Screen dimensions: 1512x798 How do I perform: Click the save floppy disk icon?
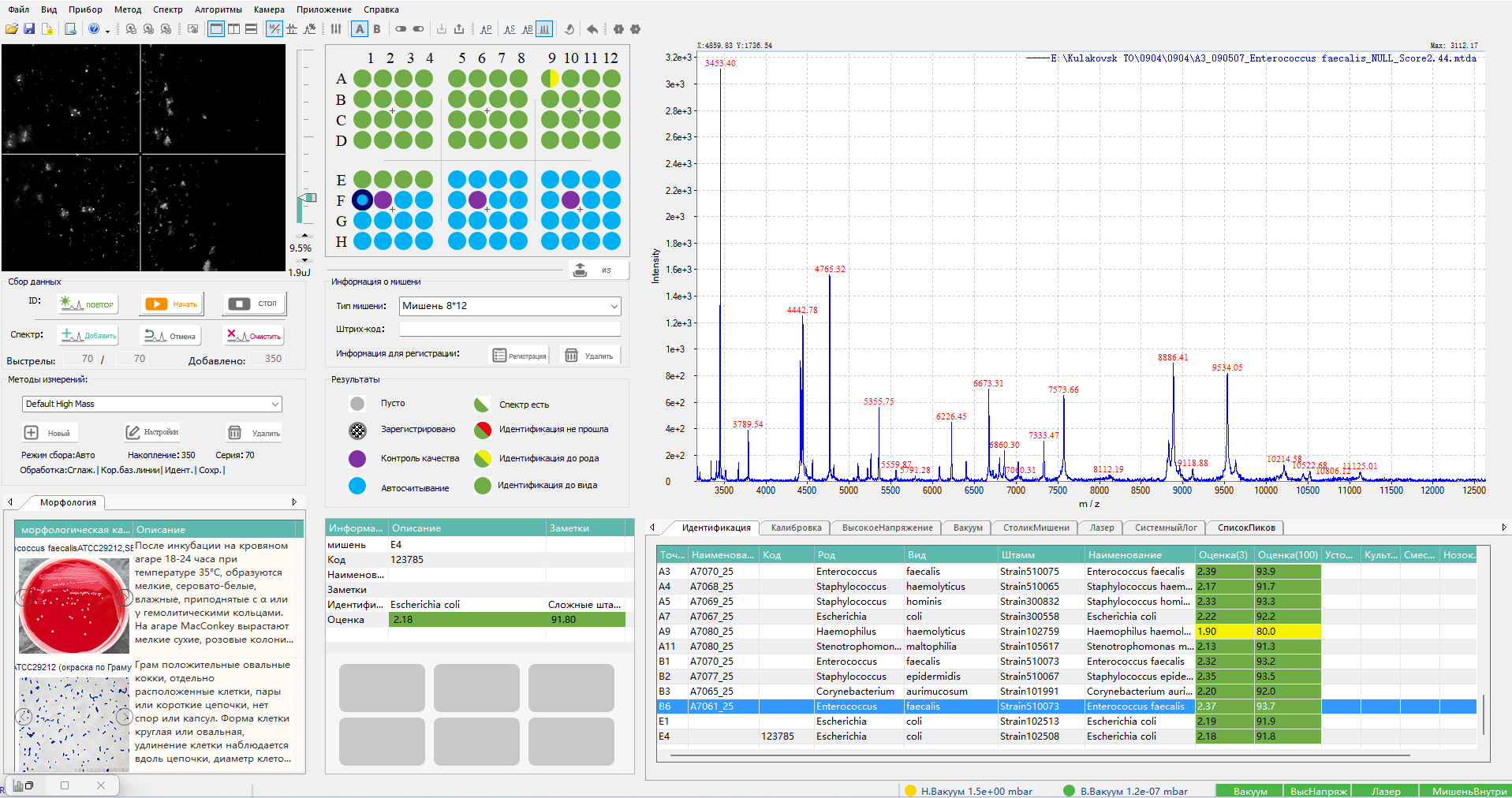coord(29,29)
